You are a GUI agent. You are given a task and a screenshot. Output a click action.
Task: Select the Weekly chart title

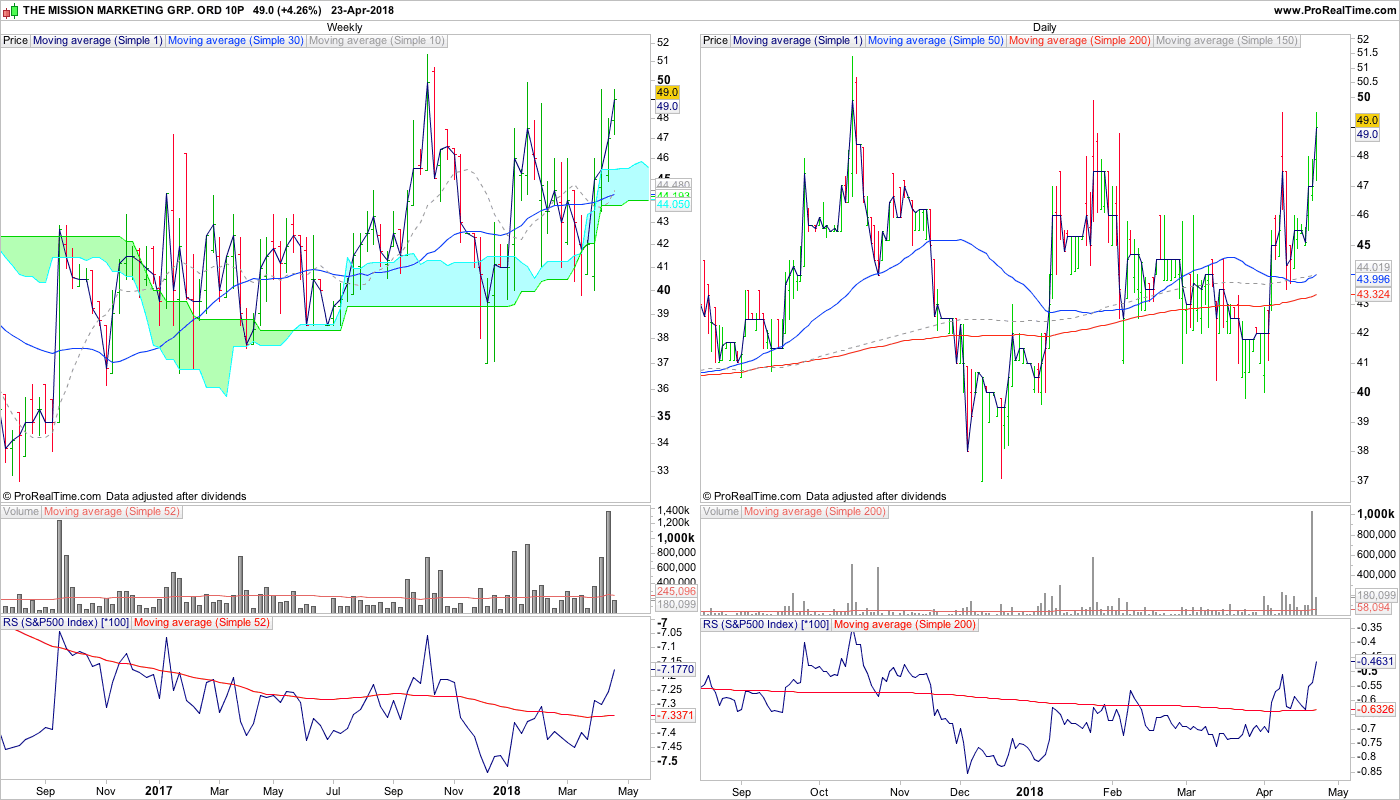[x=344, y=27]
